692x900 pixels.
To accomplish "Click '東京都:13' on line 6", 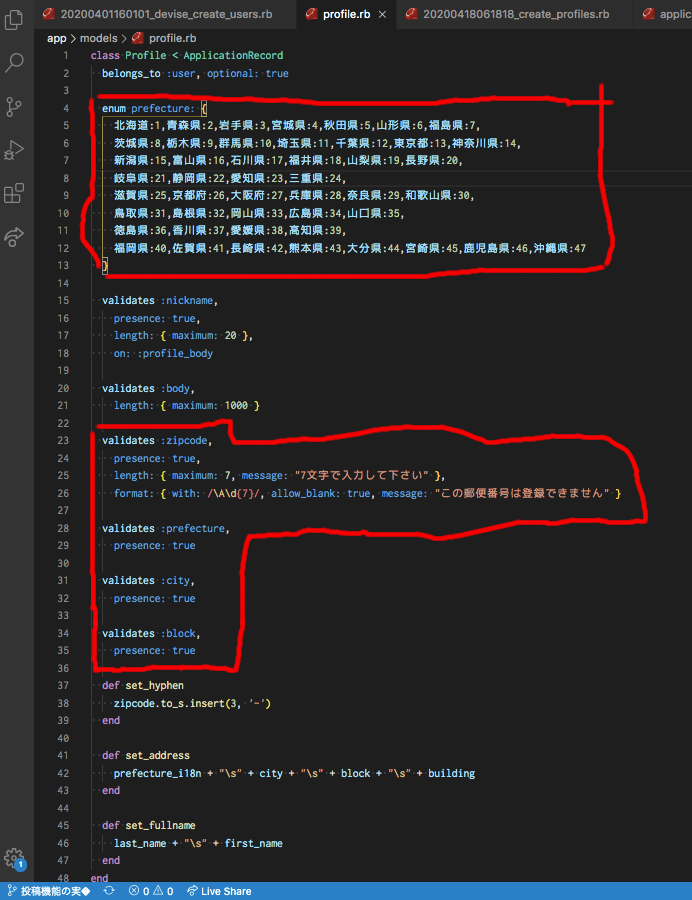I will (420, 143).
